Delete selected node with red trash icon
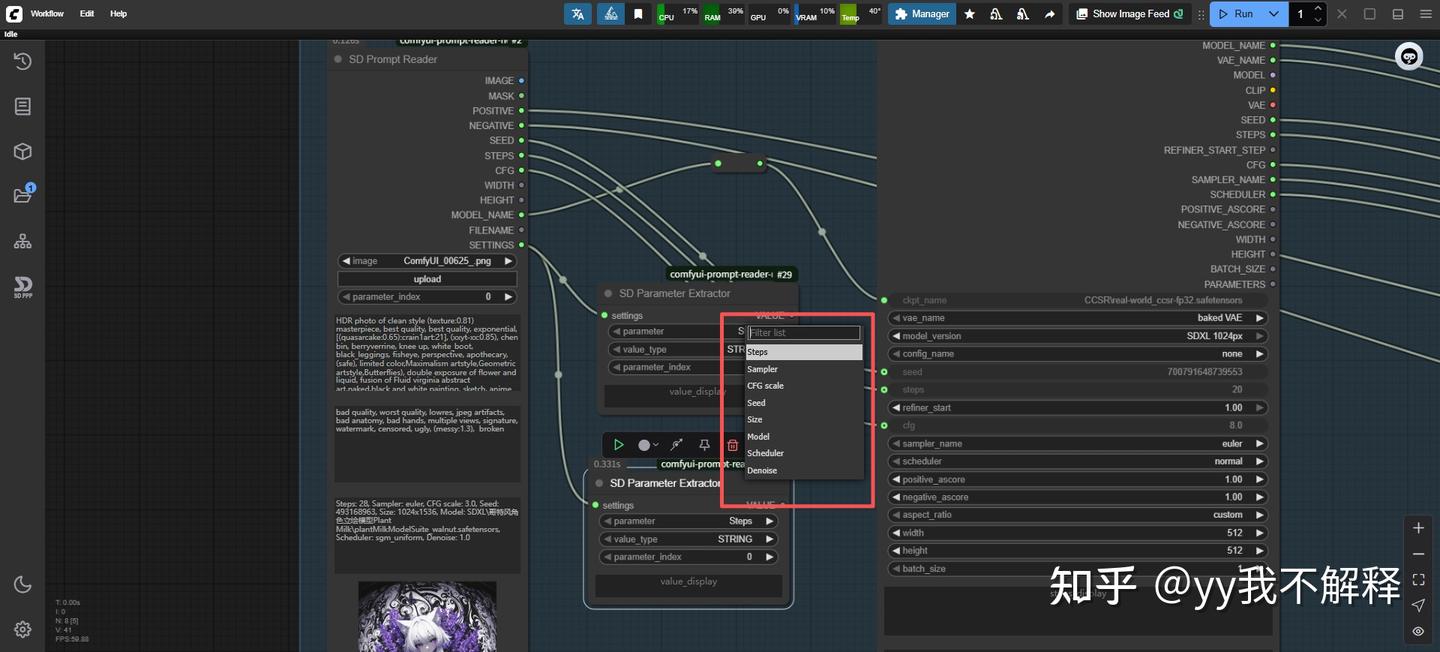 732,445
